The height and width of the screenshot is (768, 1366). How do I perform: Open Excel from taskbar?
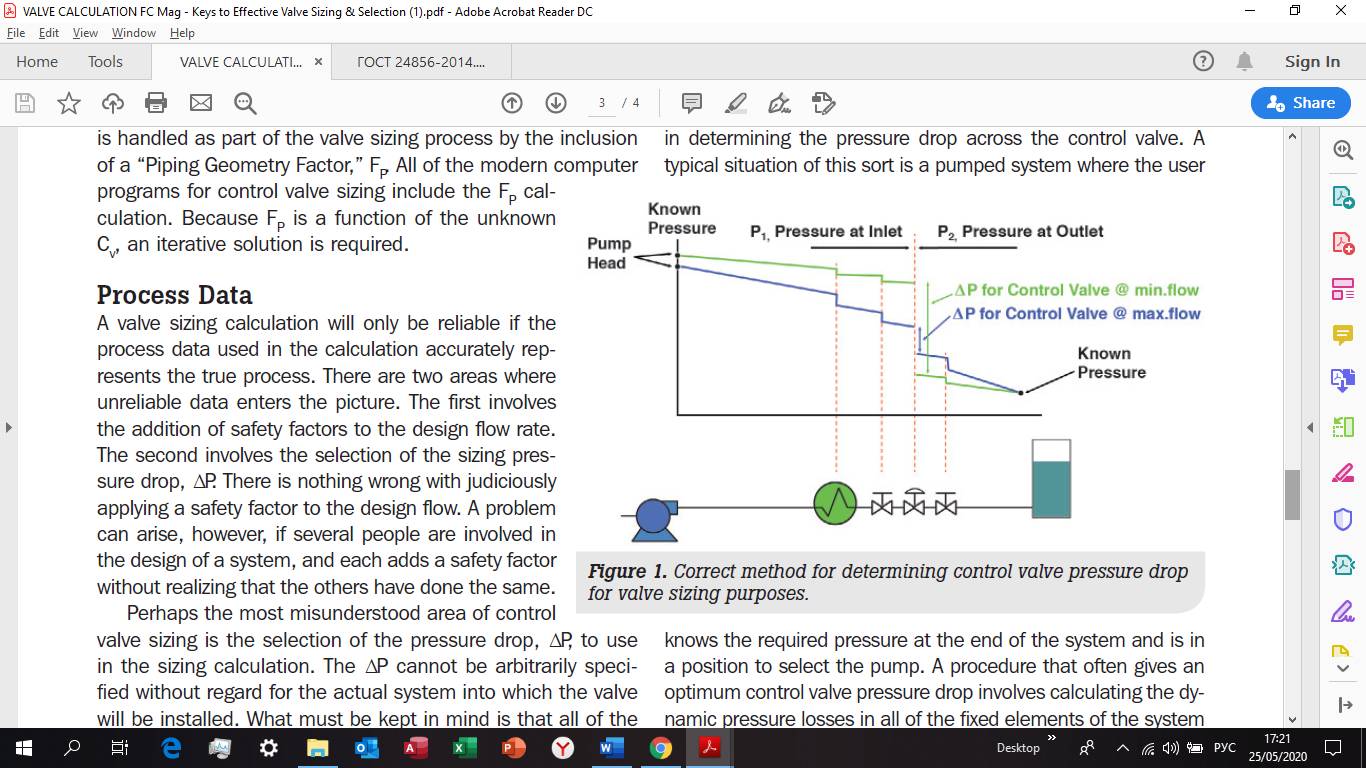tap(465, 747)
